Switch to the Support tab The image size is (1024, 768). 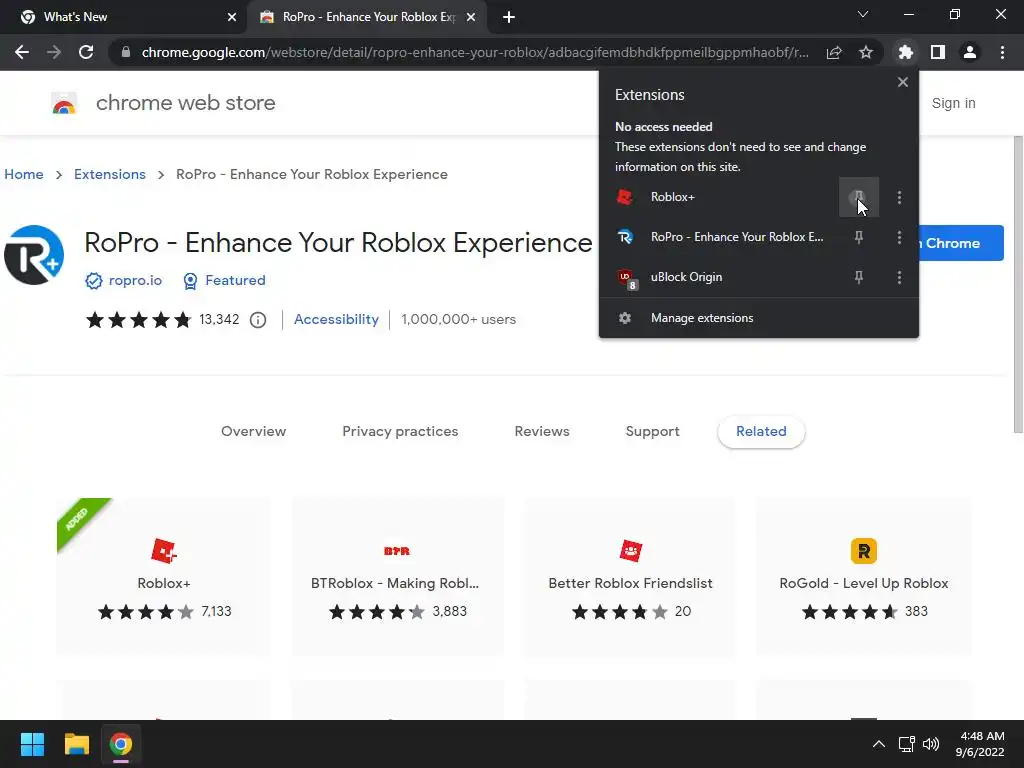click(652, 431)
